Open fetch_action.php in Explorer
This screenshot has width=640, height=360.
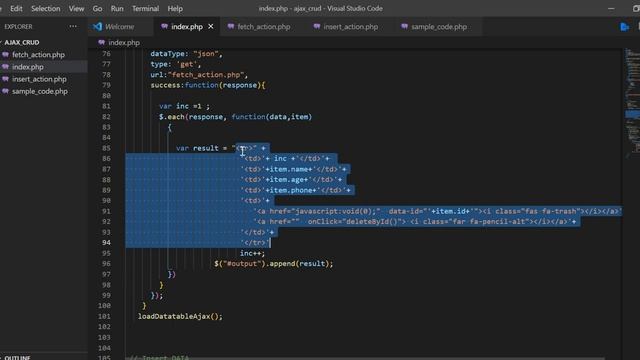coord(38,55)
